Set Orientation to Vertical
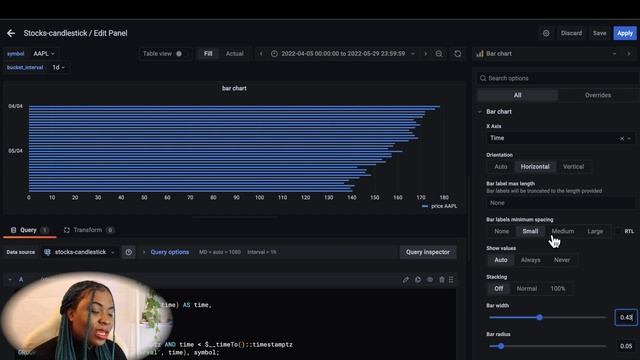The height and width of the screenshot is (360, 640). 573,167
